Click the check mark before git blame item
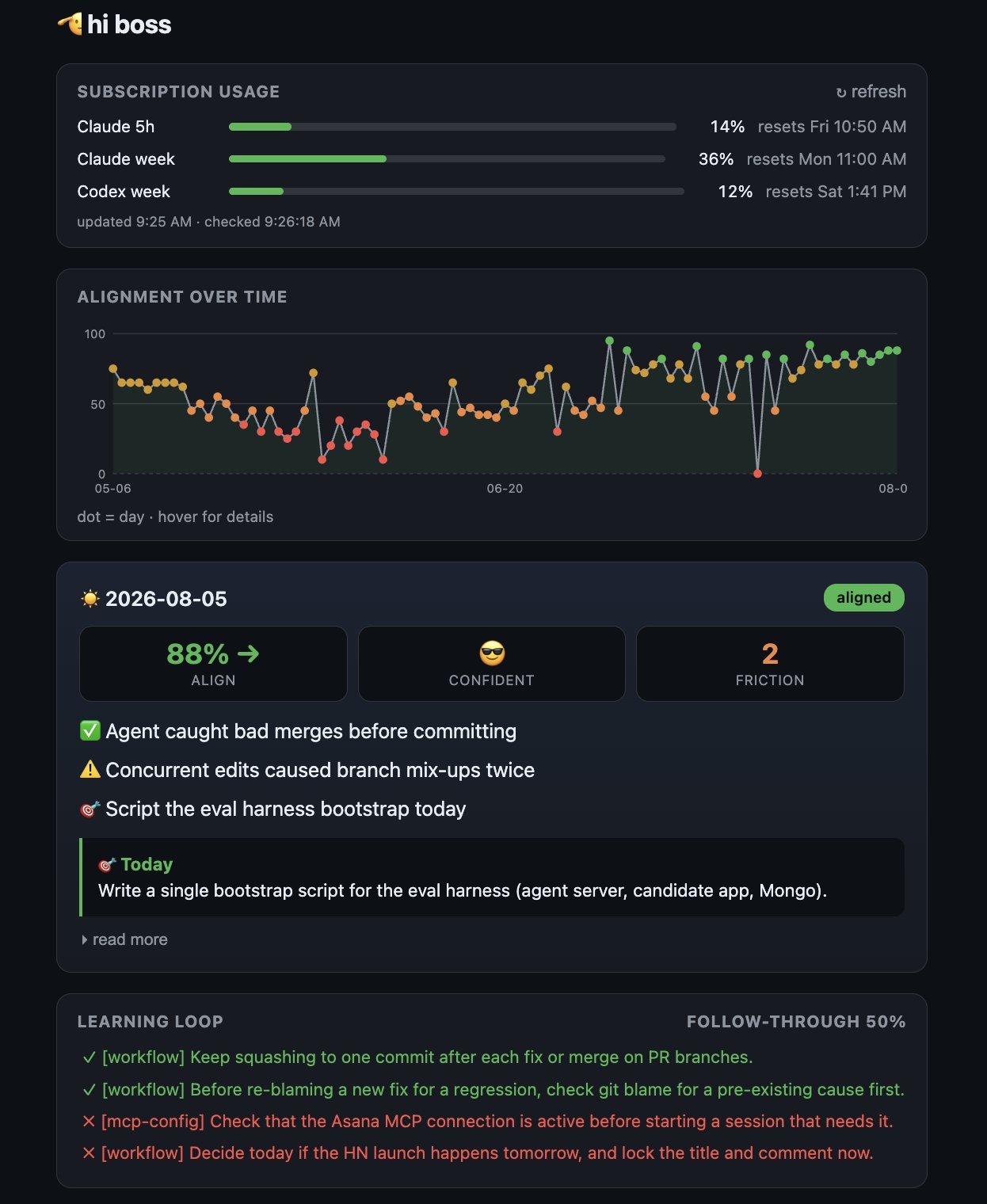Viewport: 987px width, 1204px height. (x=90, y=1089)
